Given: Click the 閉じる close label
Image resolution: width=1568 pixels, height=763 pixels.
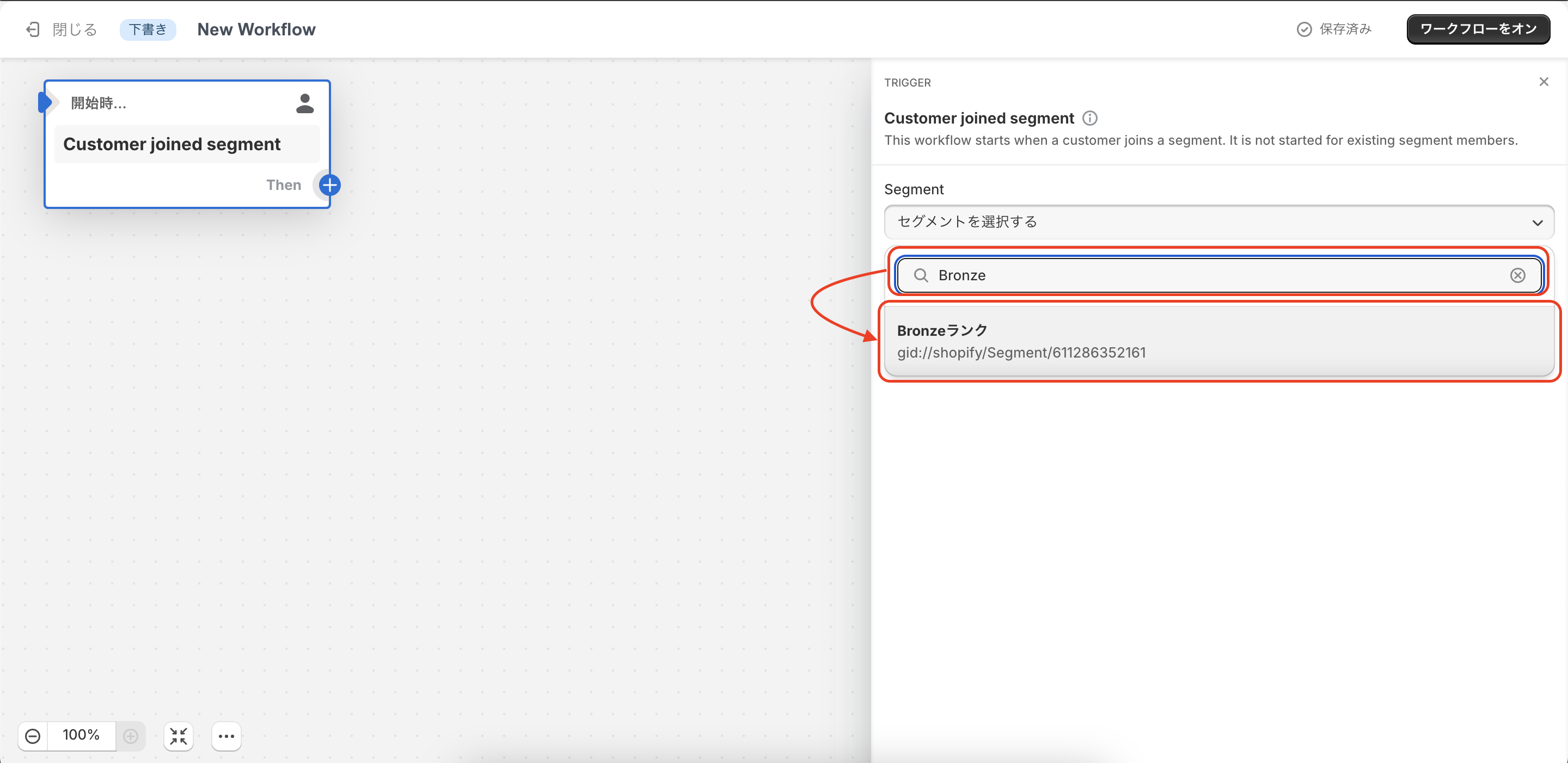Looking at the screenshot, I should 75,29.
